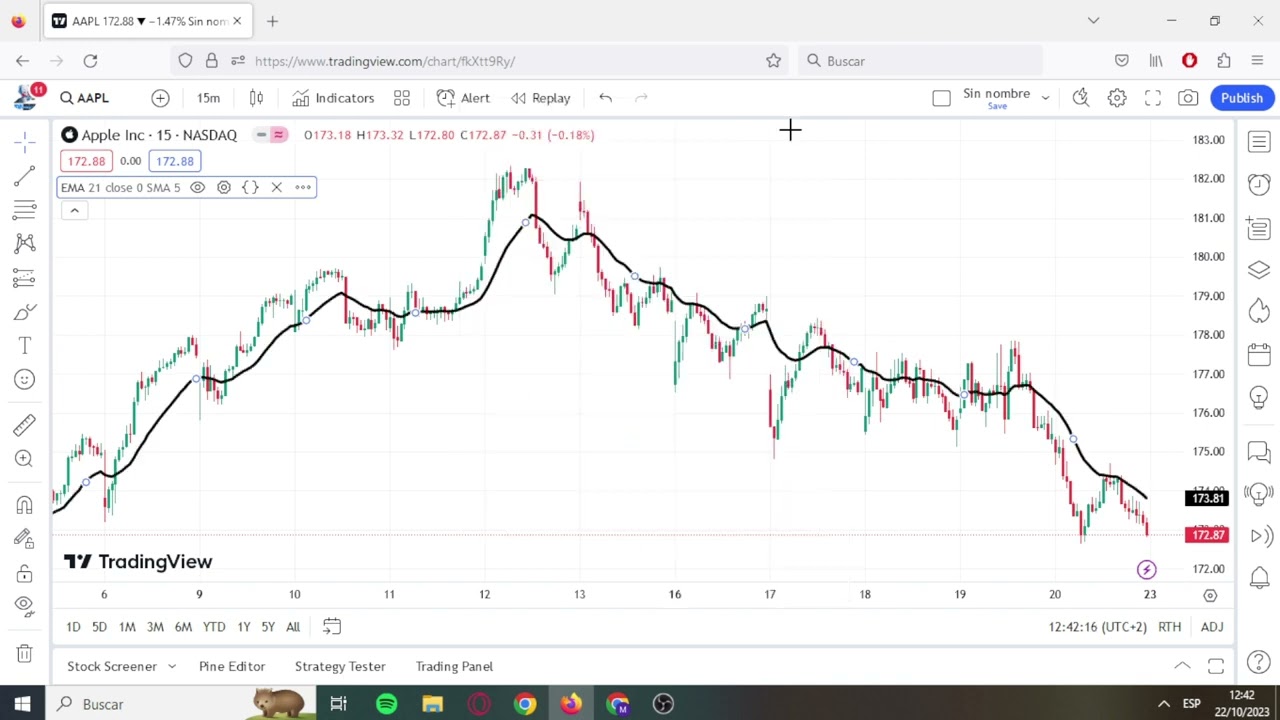Start bar Replay mode

[x=541, y=98]
